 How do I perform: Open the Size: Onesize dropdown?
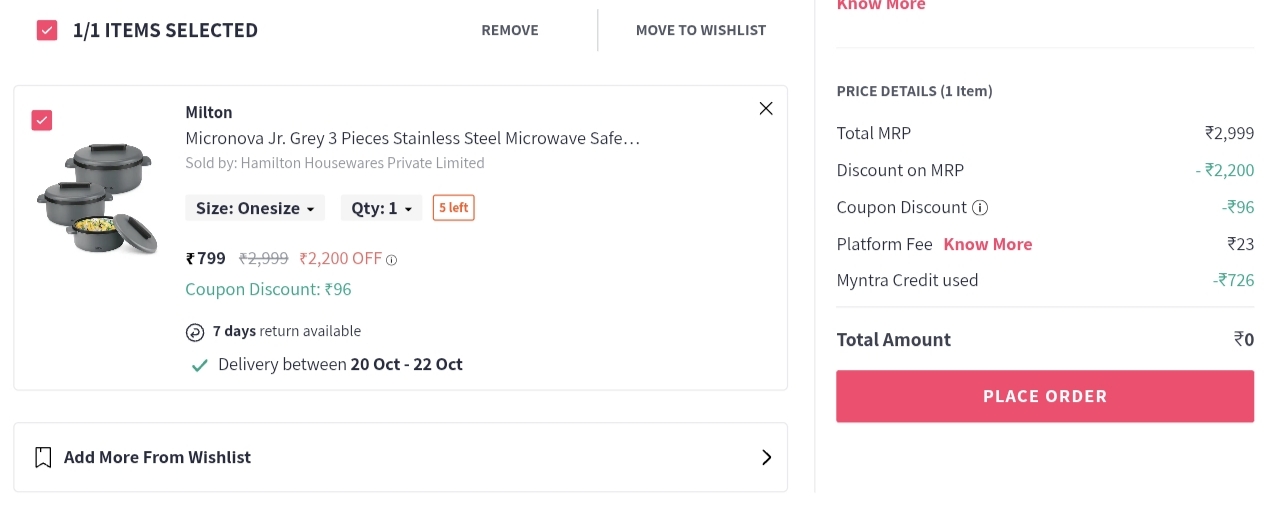point(255,208)
